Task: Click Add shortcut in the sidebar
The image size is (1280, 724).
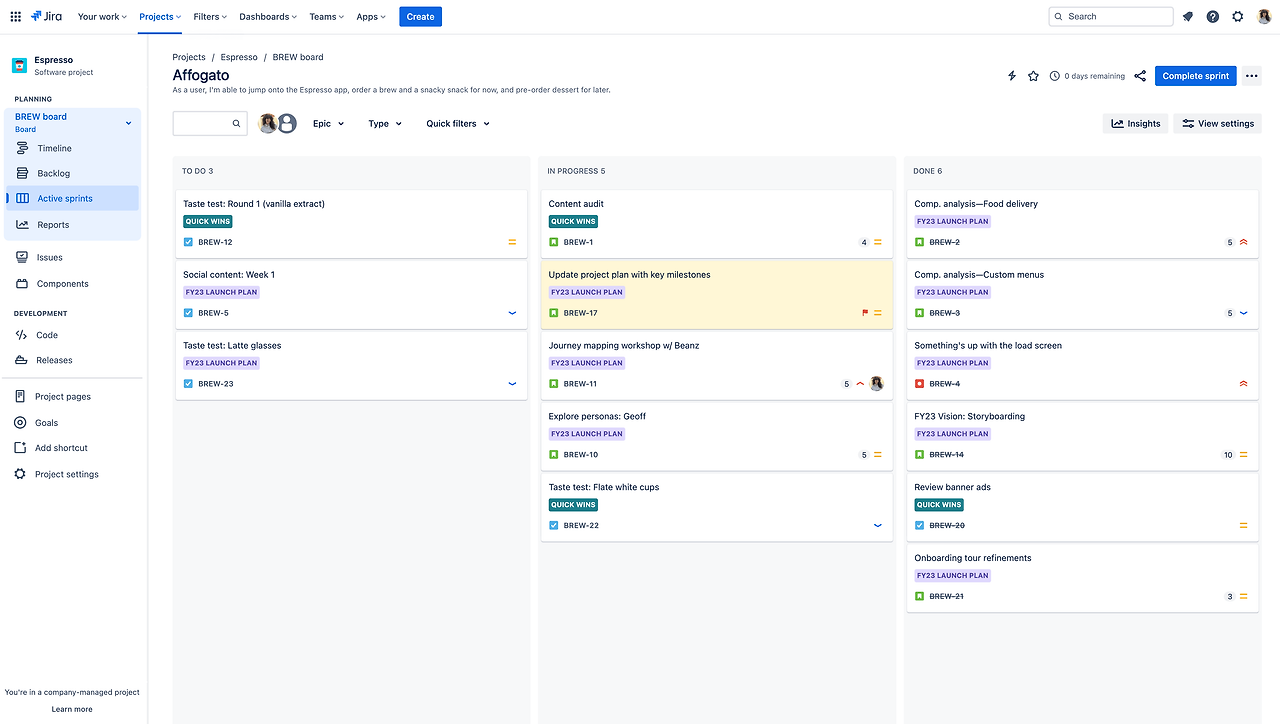Action: click(x=72, y=448)
